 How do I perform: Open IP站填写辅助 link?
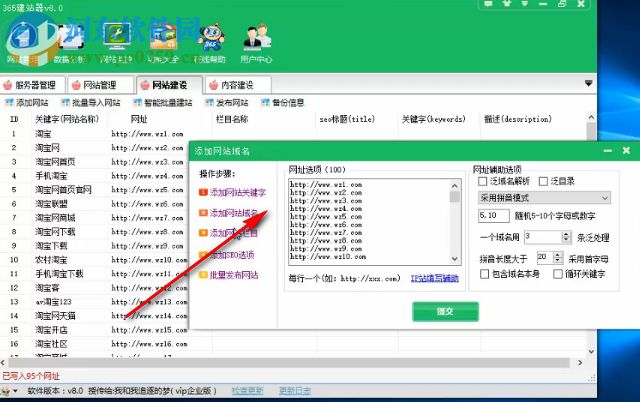[435, 278]
